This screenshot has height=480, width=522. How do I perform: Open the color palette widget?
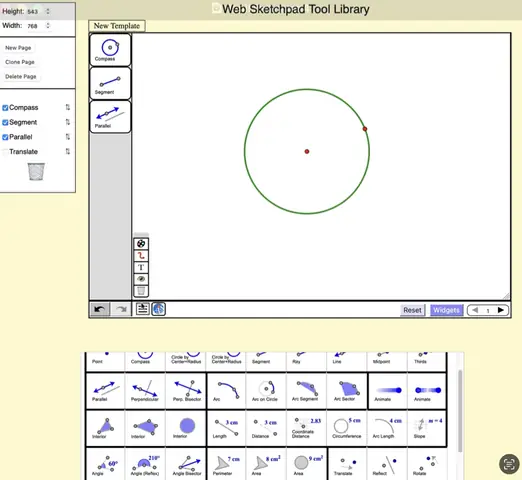[141, 244]
